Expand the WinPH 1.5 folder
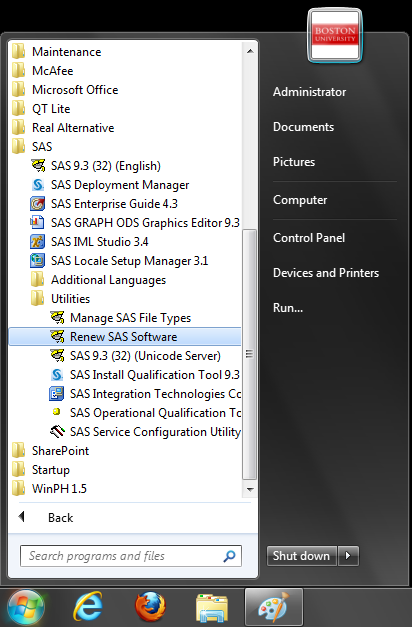The width and height of the screenshot is (412, 627). 49,489
